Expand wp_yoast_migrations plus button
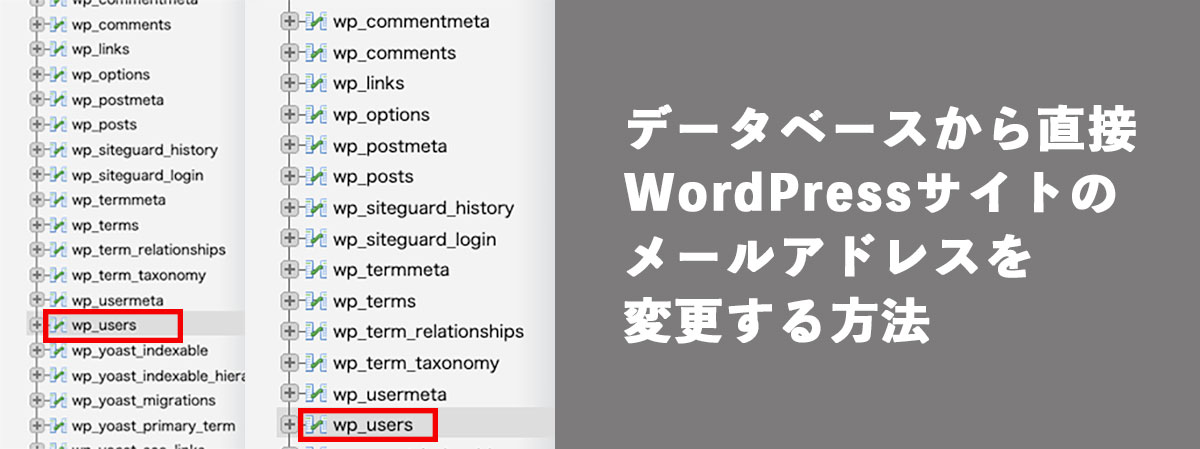1200x449 pixels. pos(38,400)
